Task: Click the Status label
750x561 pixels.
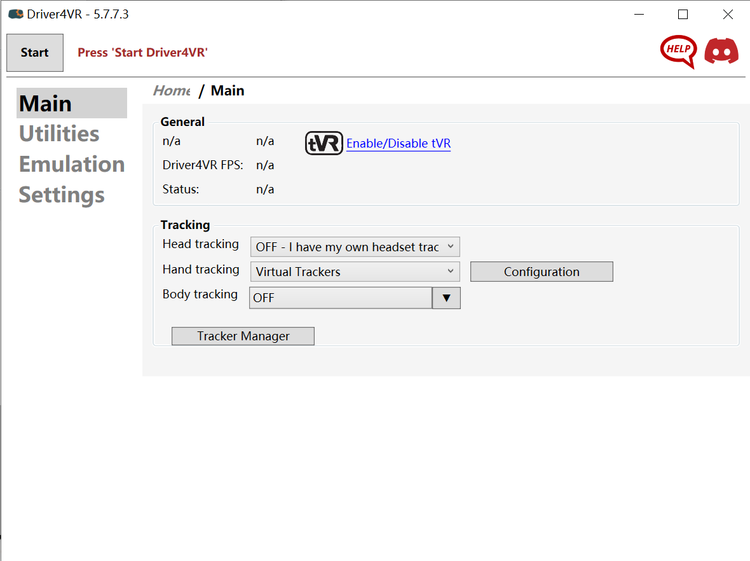Action: (181, 189)
